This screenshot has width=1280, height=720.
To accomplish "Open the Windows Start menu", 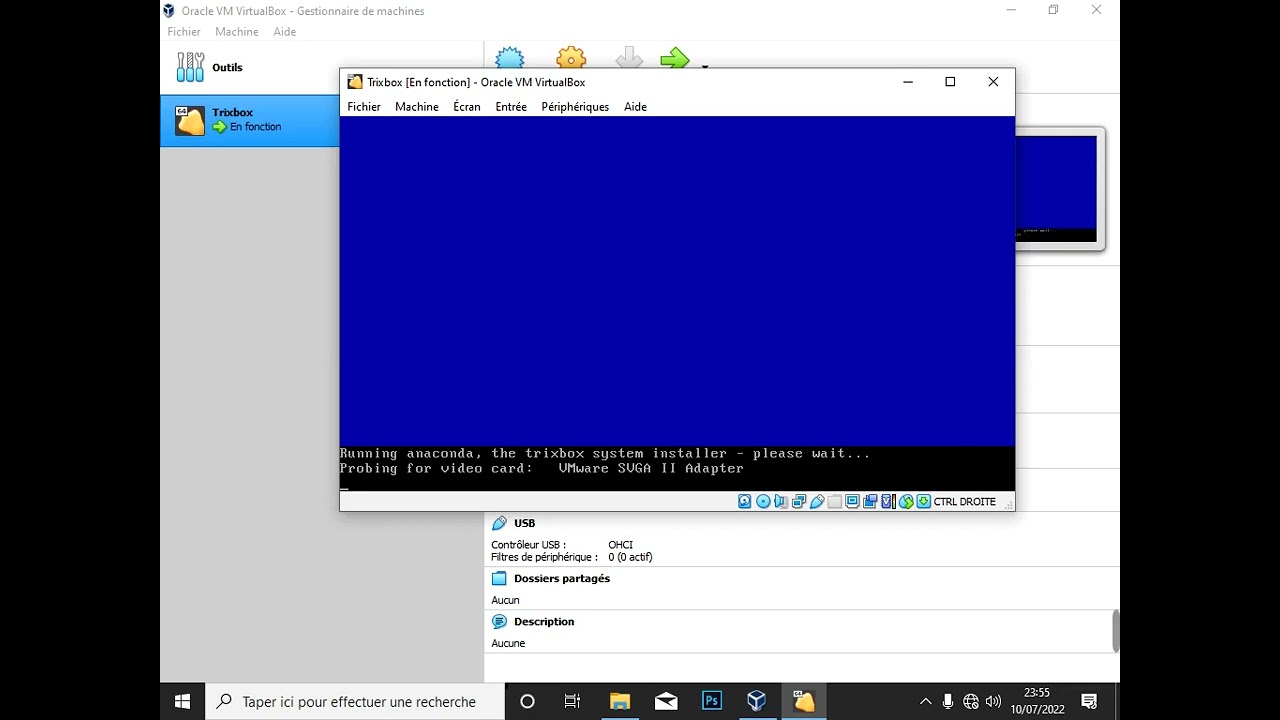I will pyautogui.click(x=183, y=701).
